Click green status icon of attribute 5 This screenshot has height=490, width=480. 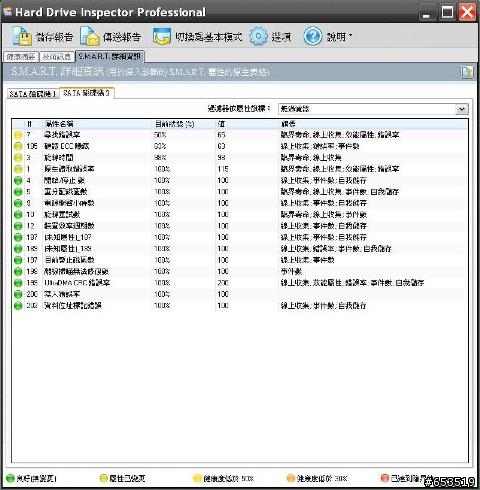point(18,192)
